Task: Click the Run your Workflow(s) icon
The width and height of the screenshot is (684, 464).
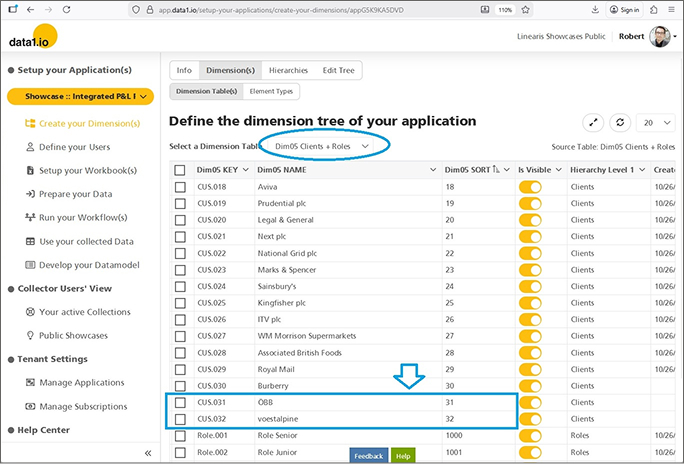Action: point(31,217)
